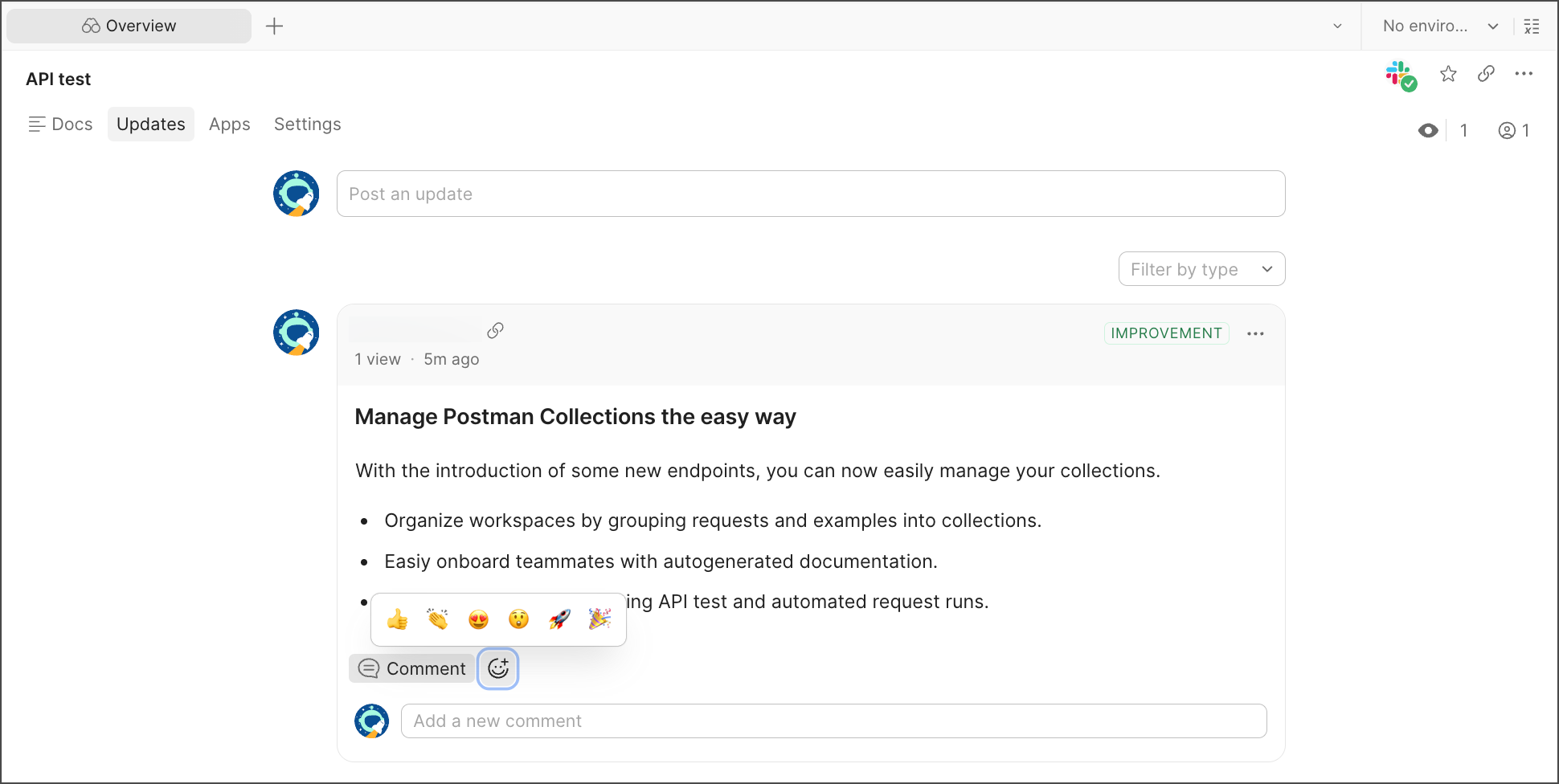
Task: Click the IMPROVEMENT tag
Action: click(1166, 333)
